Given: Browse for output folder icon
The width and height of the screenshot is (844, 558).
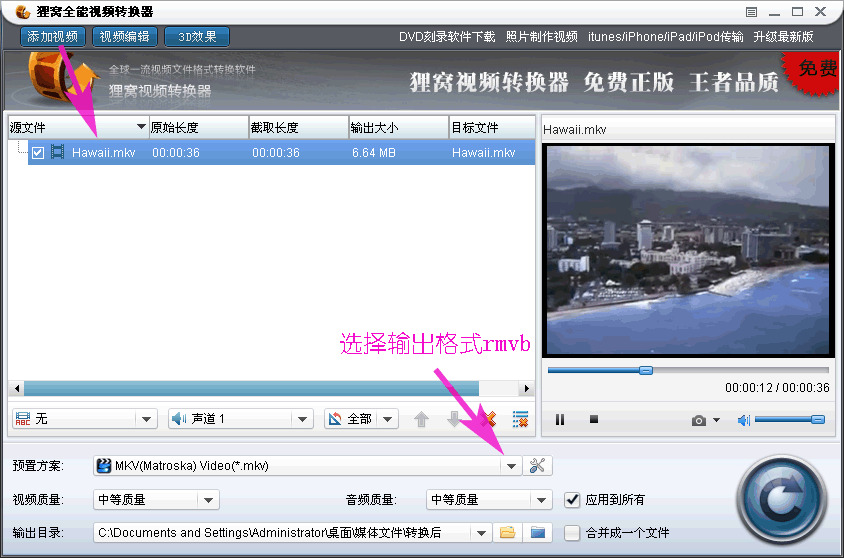Looking at the screenshot, I should click(x=508, y=533).
